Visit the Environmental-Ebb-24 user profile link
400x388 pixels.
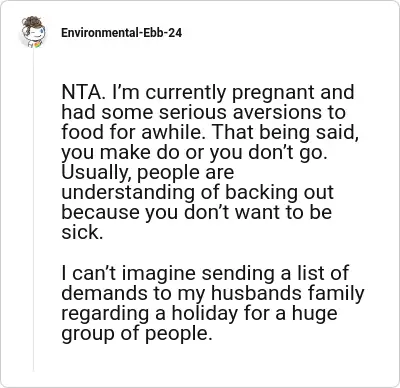tap(122, 33)
